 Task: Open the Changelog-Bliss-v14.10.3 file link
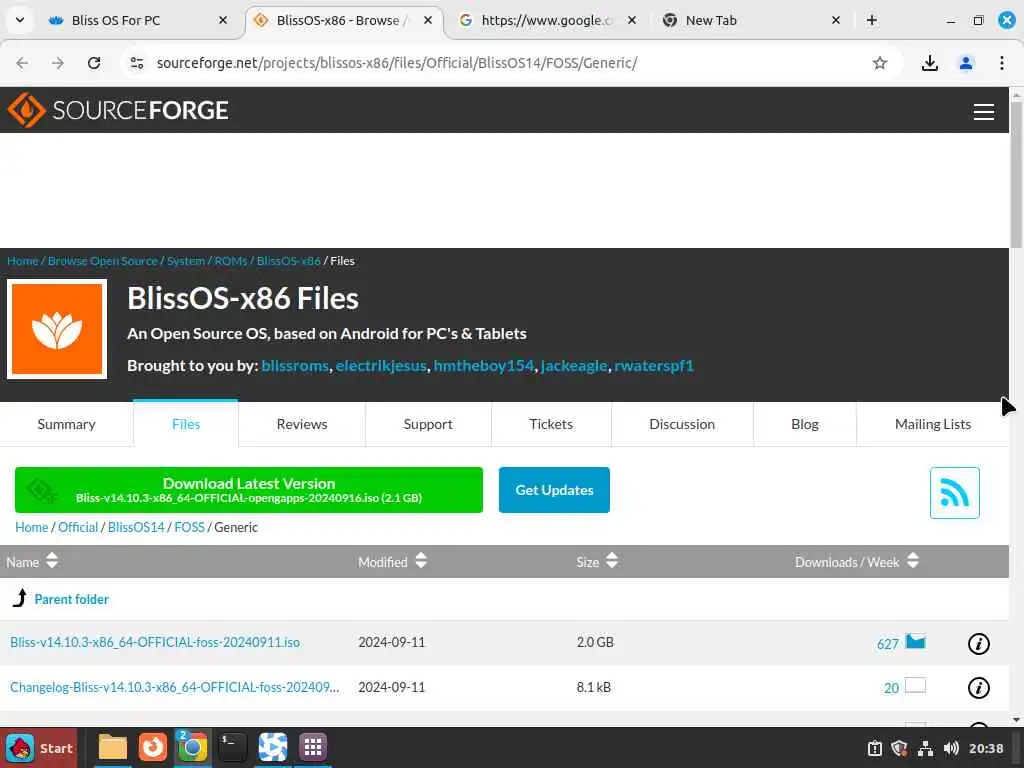174,688
